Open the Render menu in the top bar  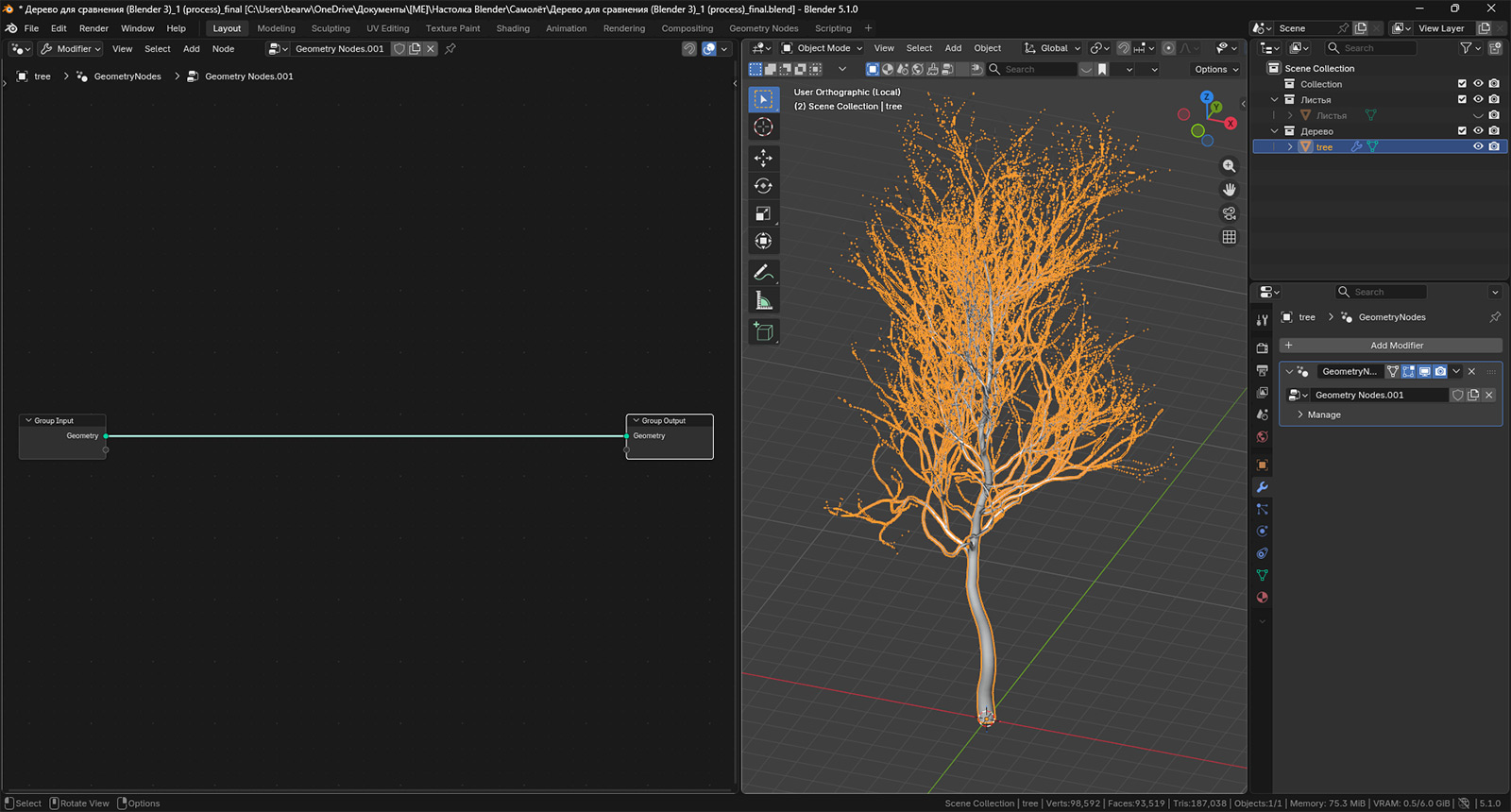tap(93, 28)
